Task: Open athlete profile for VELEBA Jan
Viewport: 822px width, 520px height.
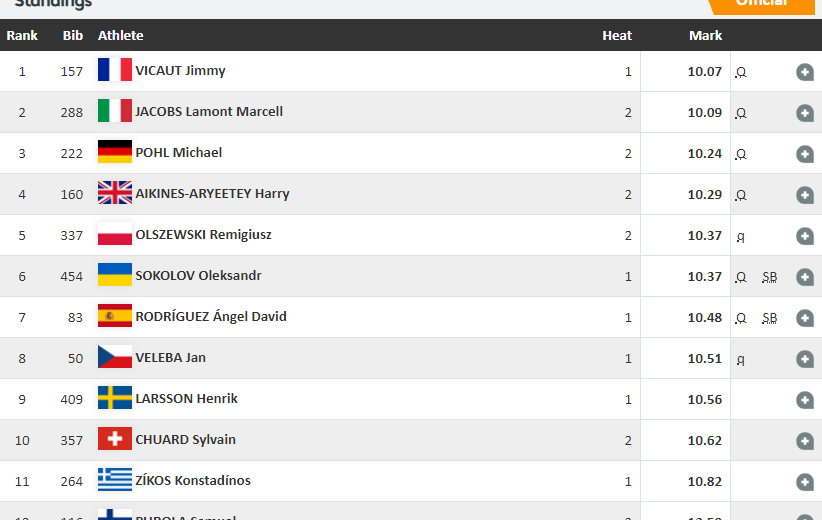Action: pos(171,357)
